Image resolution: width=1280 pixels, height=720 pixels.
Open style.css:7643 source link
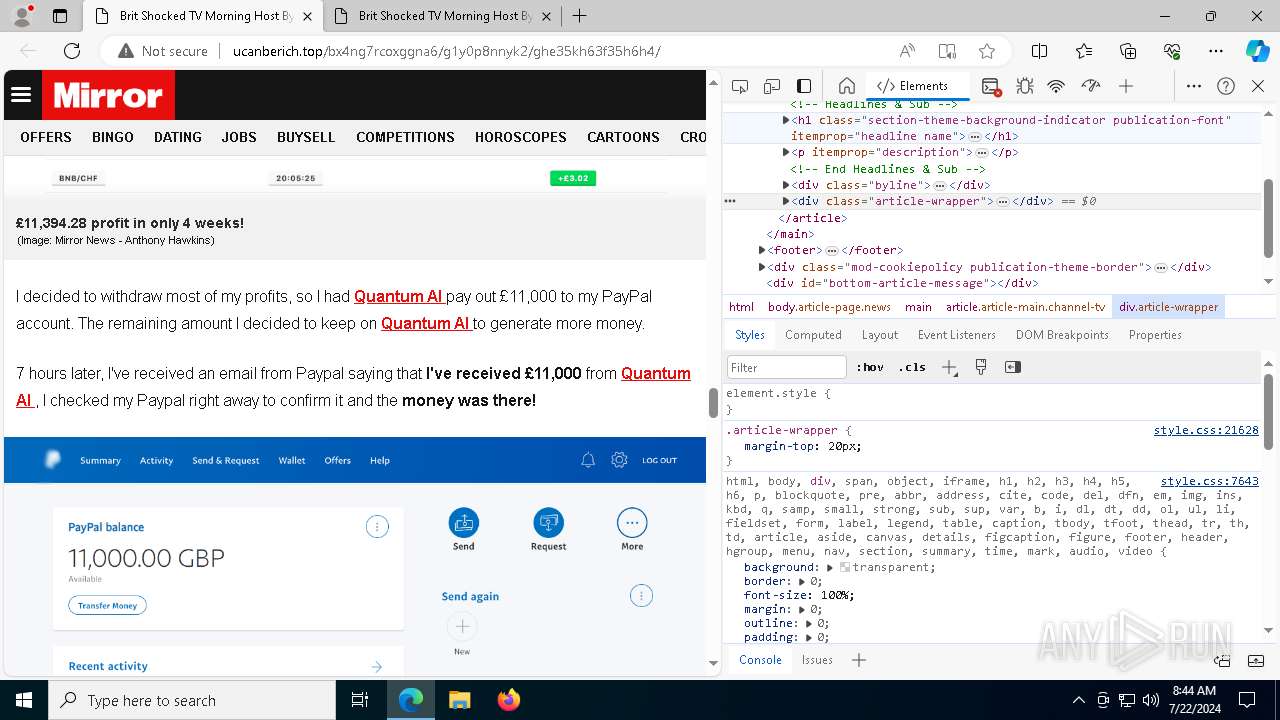[1210, 481]
